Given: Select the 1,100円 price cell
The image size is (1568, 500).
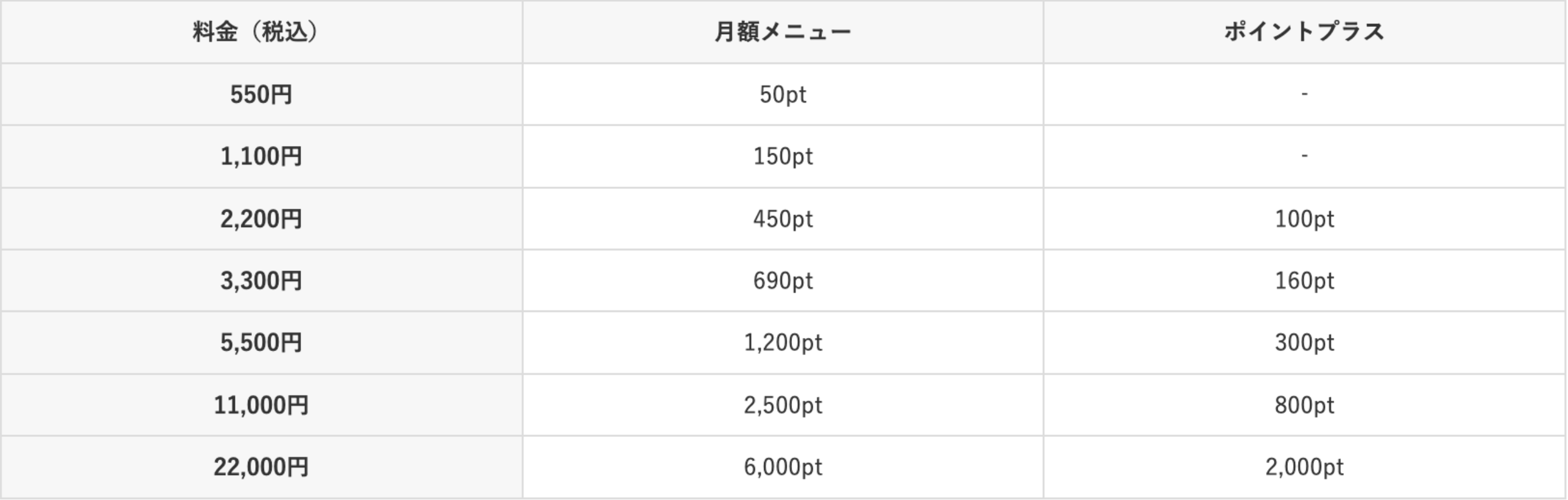Looking at the screenshot, I should [x=261, y=157].
